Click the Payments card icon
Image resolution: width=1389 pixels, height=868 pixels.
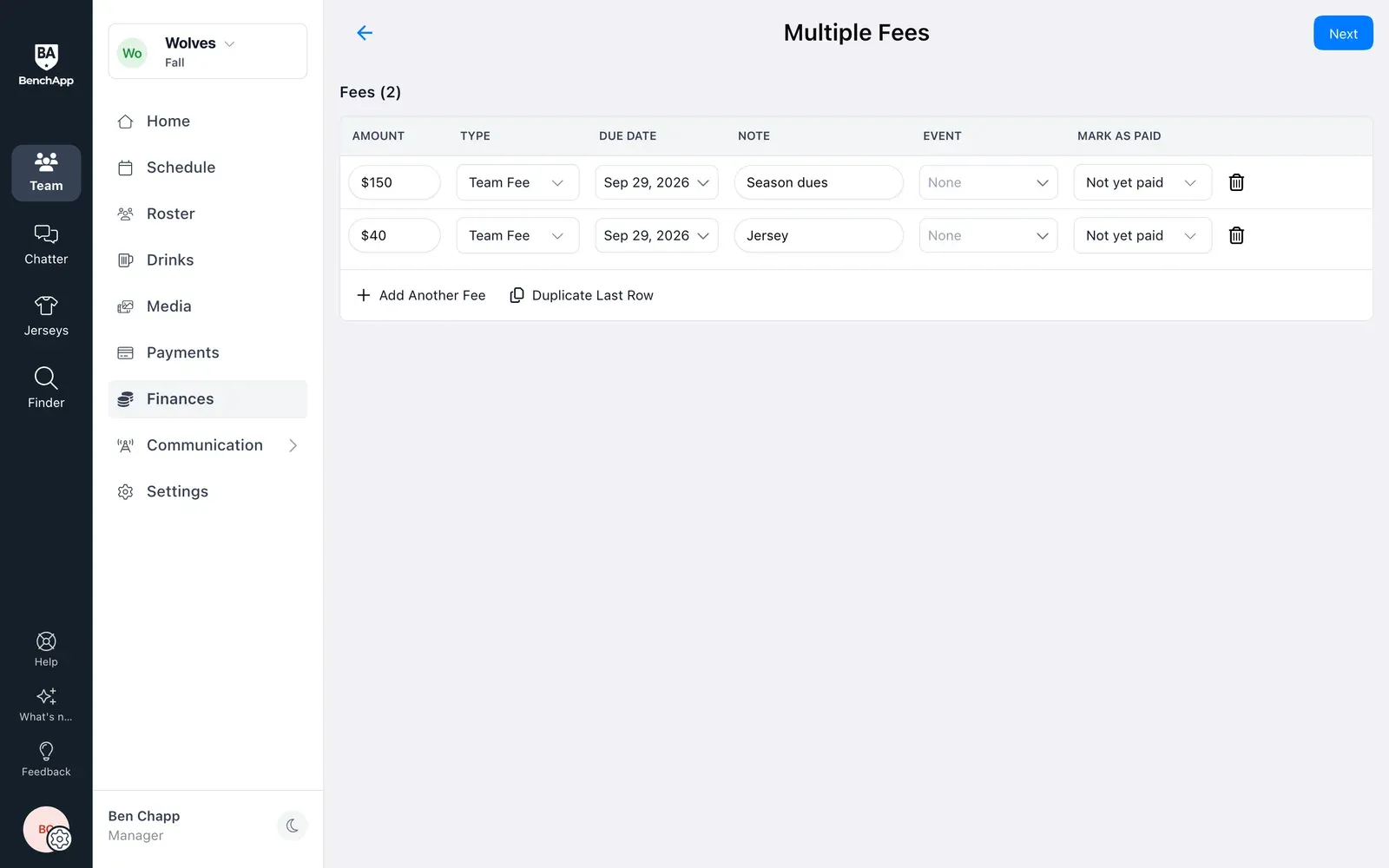click(x=125, y=352)
